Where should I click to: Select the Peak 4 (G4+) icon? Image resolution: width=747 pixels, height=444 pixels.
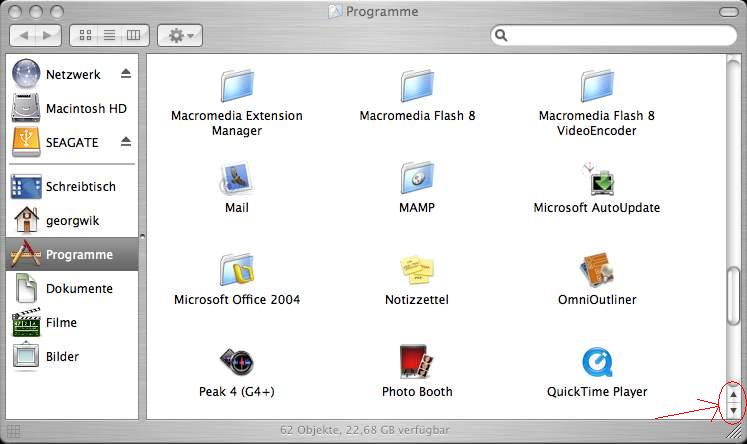tap(237, 362)
